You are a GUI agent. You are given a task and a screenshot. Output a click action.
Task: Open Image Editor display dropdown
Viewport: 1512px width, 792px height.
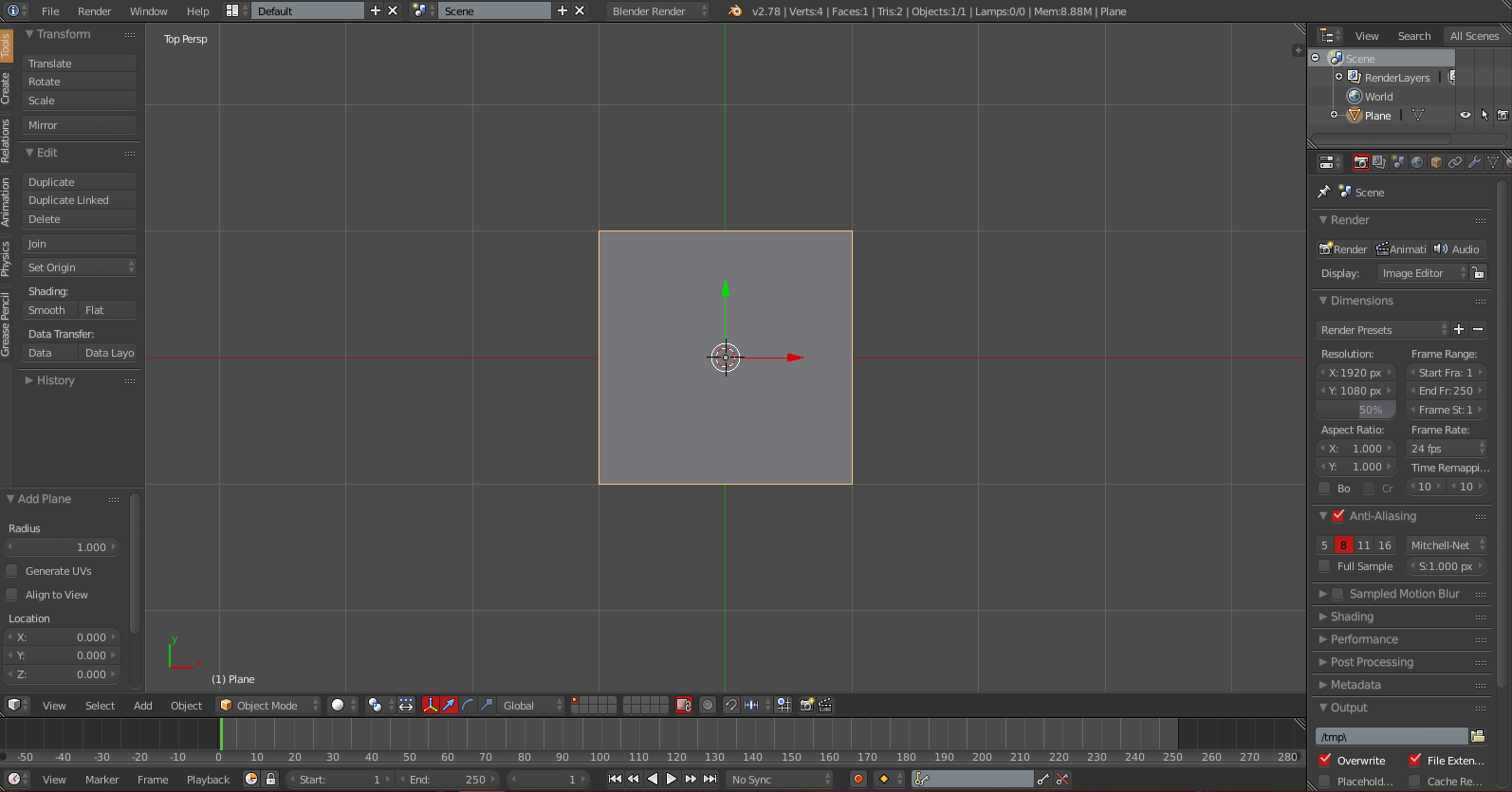point(1421,273)
